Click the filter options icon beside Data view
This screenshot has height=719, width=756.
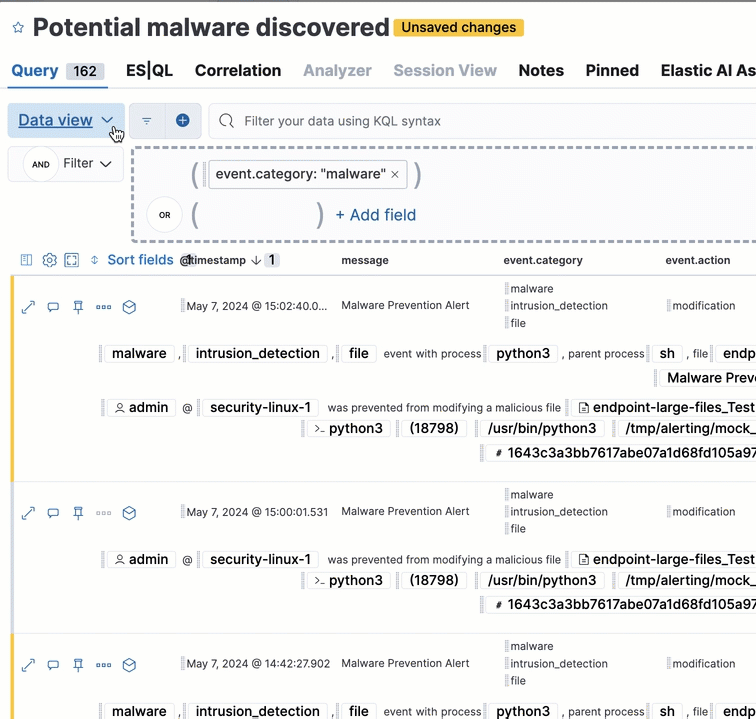point(147,121)
